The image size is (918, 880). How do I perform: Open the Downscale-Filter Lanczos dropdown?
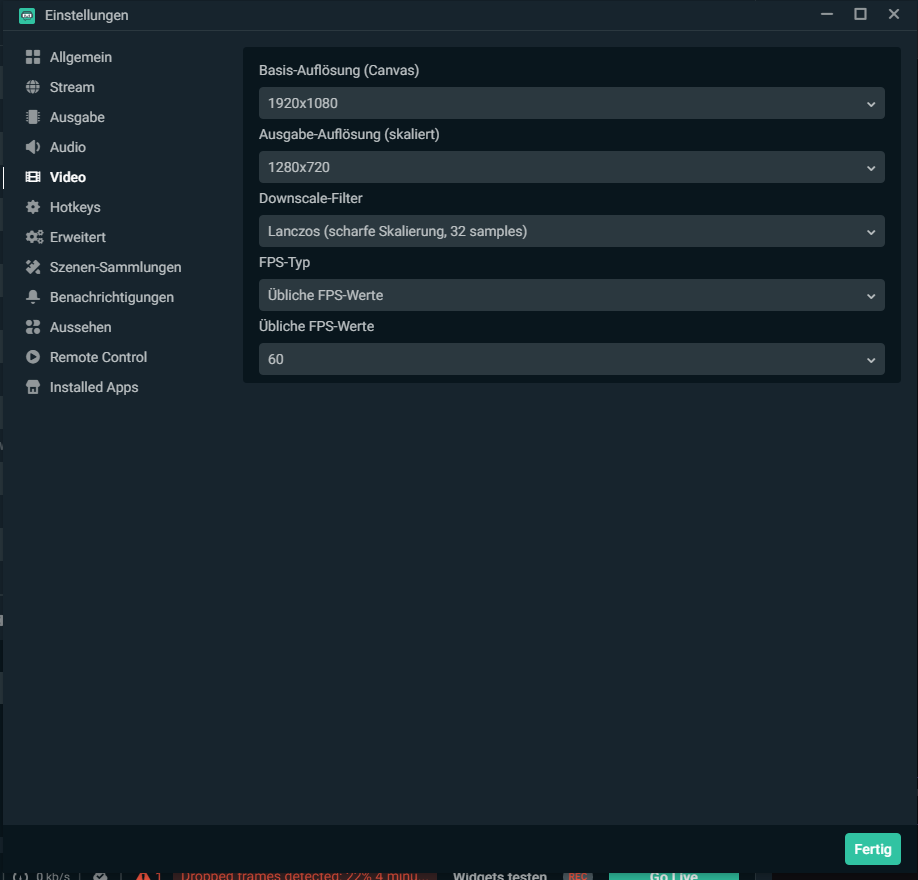pos(571,231)
